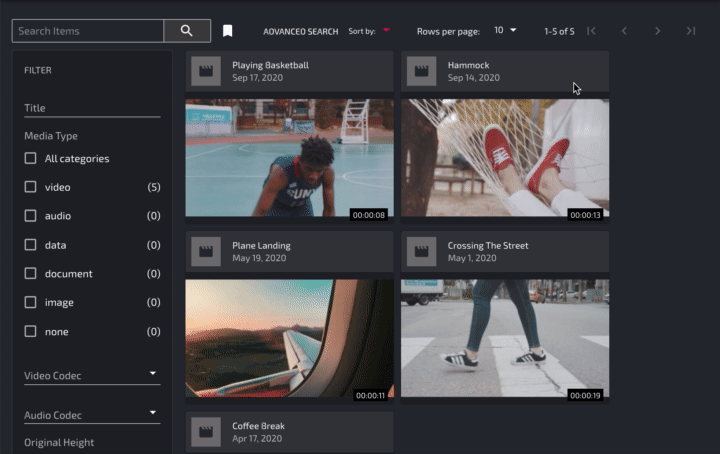Open the Plane Landing video thumbnail
This screenshot has width=720, height=454.
pyautogui.click(x=289, y=340)
